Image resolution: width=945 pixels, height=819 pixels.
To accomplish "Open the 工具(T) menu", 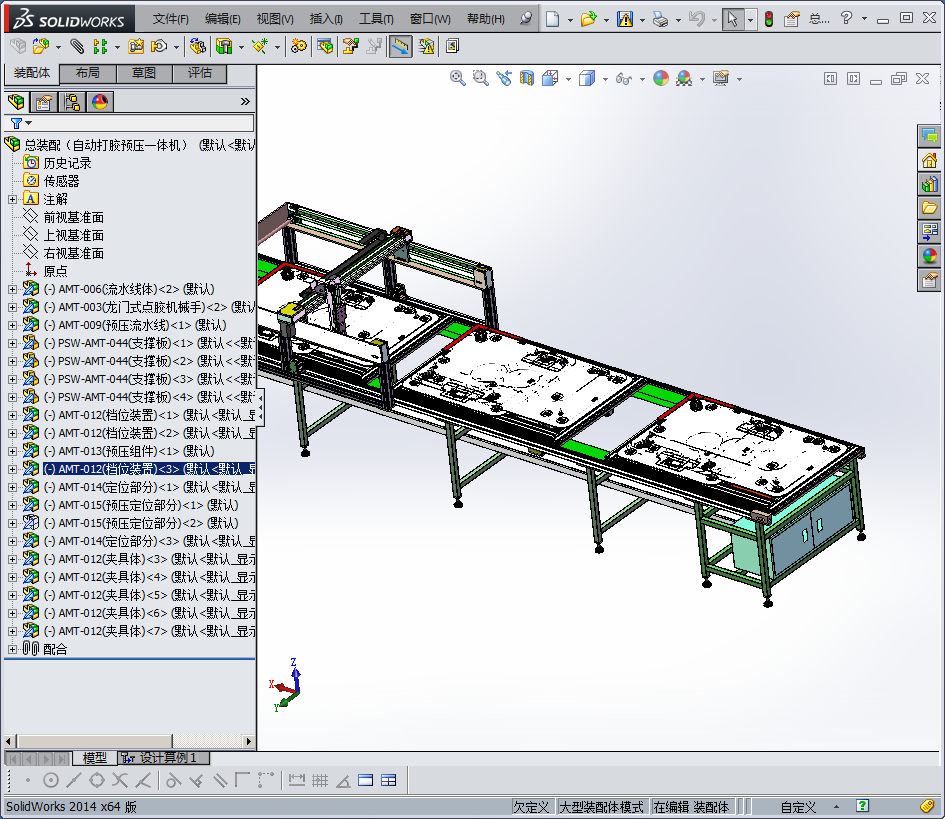I will click(376, 19).
